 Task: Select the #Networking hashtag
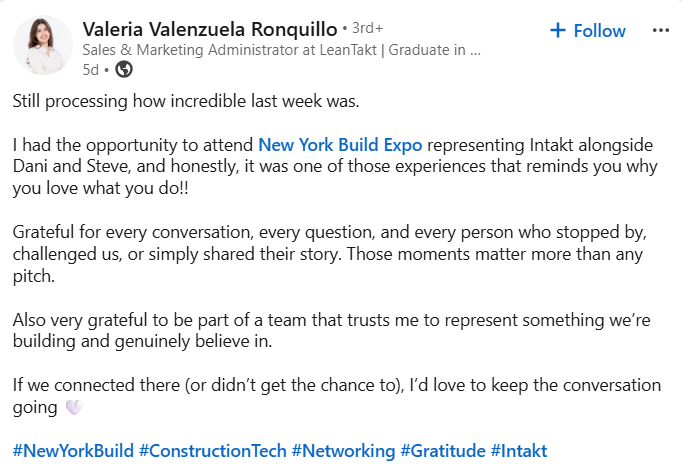click(343, 450)
